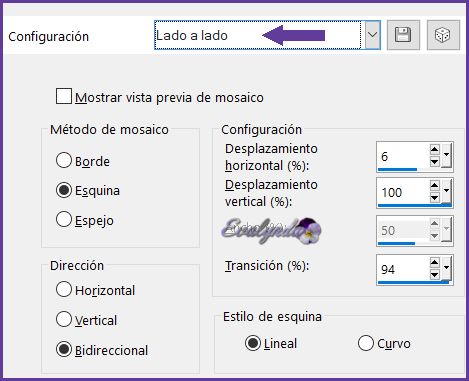Open vertical displacement slider popup arrow
469x381 pixels.
click(x=446, y=191)
